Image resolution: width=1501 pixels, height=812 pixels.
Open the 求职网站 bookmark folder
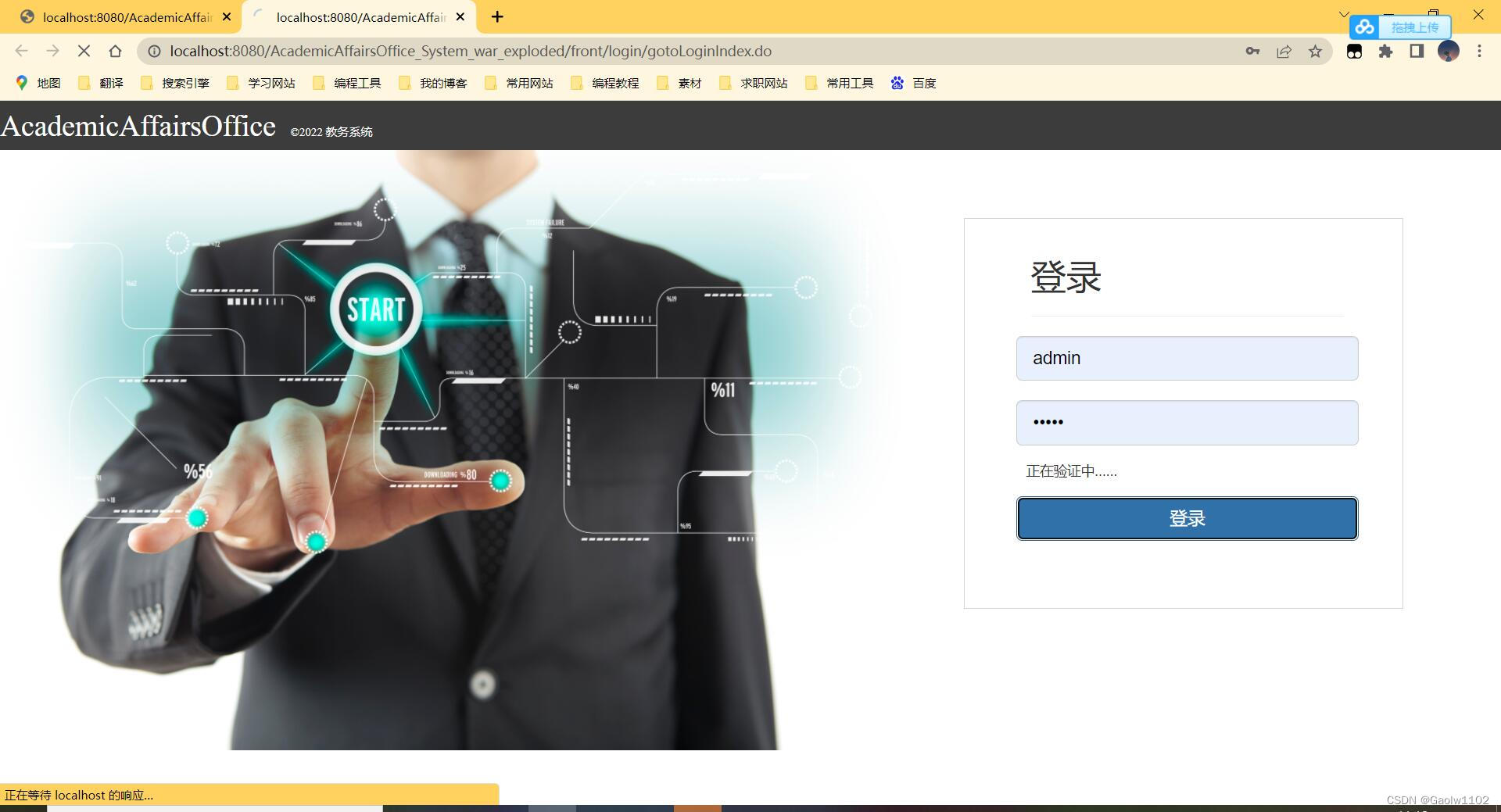(x=753, y=83)
